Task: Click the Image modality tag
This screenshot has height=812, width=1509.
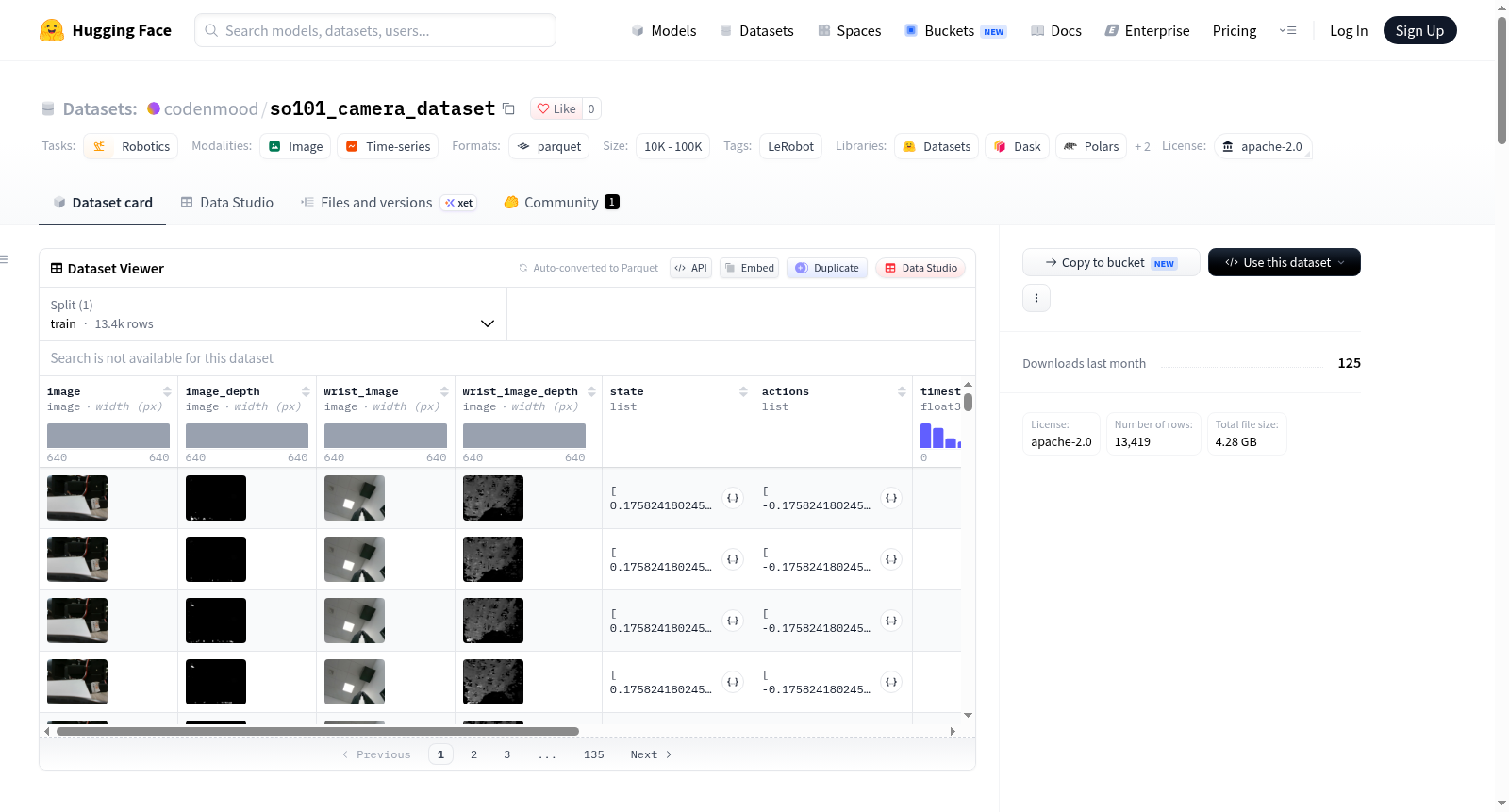Action: [296, 146]
